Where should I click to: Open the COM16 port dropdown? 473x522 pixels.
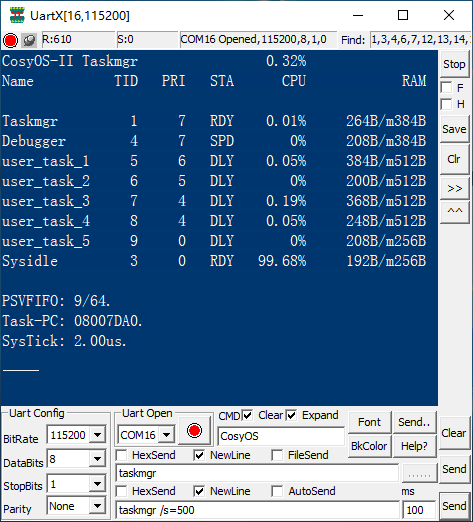(166, 435)
